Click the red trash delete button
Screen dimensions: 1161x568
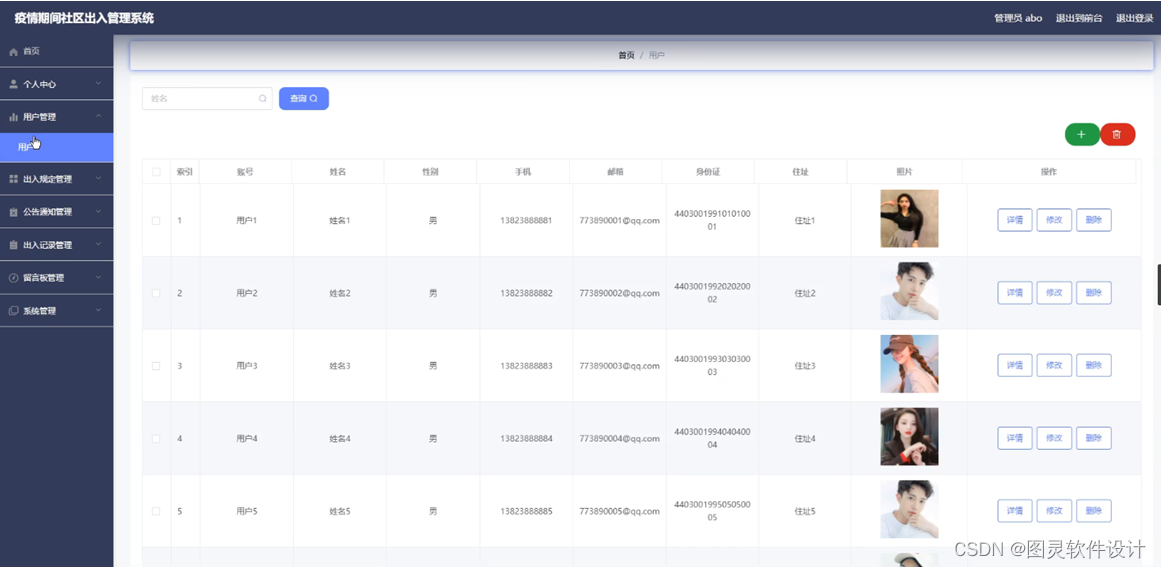pyautogui.click(x=1117, y=134)
